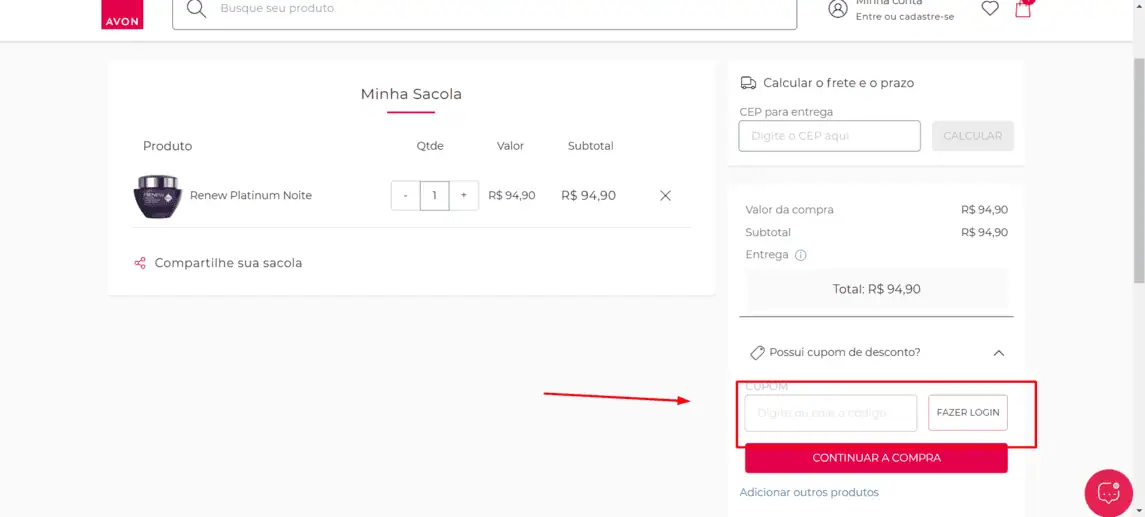This screenshot has height=517, width=1145.
Task: Click CONTINUAR A COMPRA button
Action: [876, 458]
